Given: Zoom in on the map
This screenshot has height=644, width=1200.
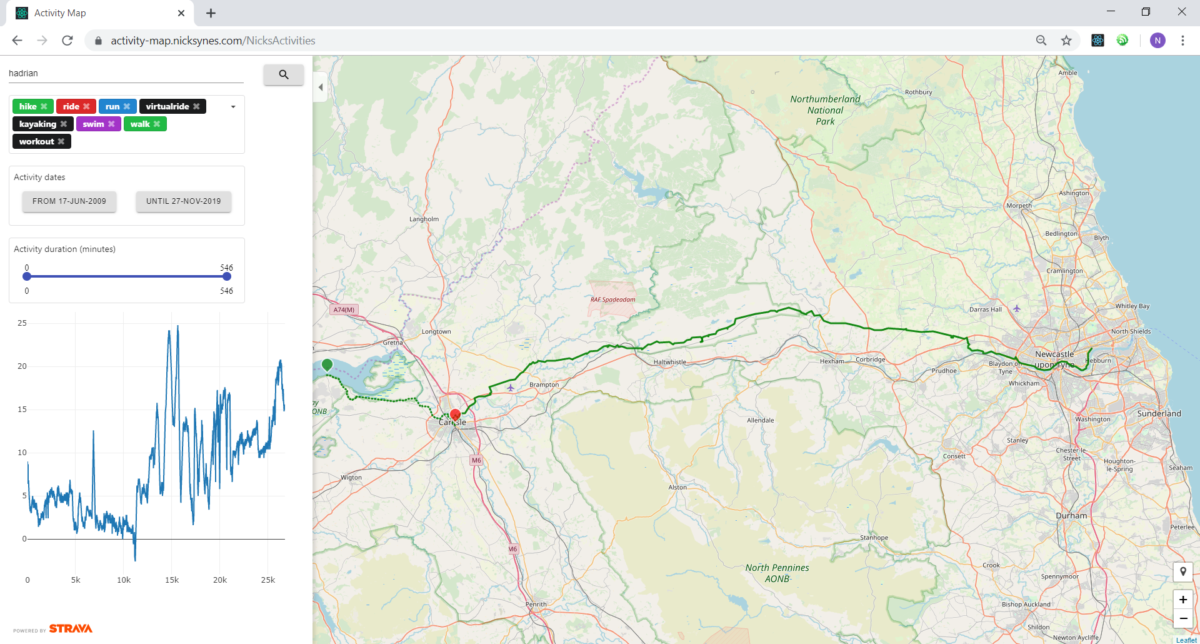Looking at the screenshot, I should 1183,600.
